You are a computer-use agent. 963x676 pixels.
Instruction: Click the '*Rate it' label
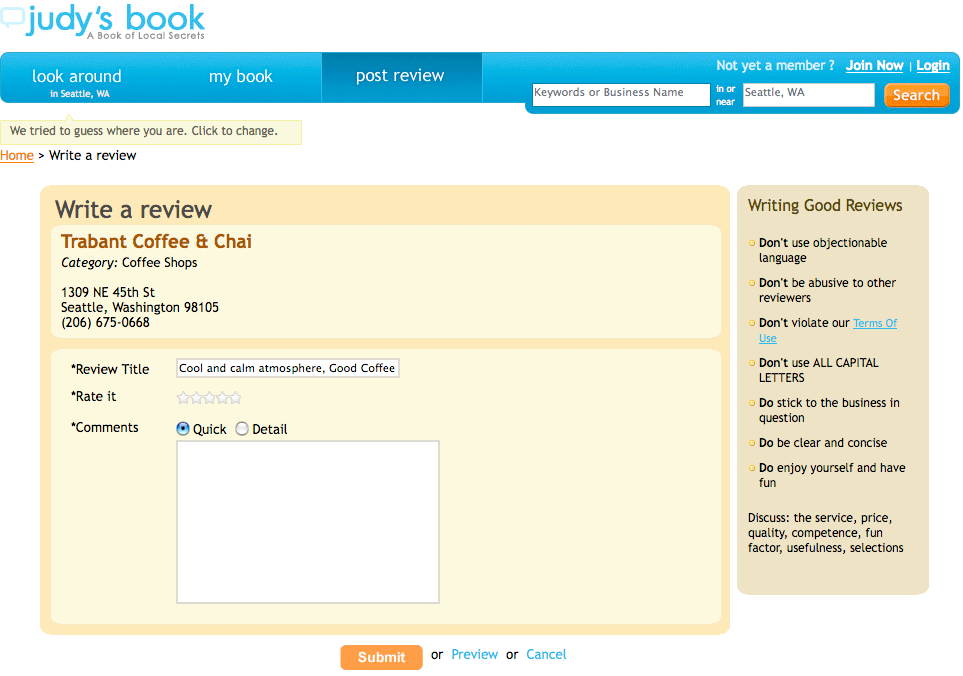(93, 397)
